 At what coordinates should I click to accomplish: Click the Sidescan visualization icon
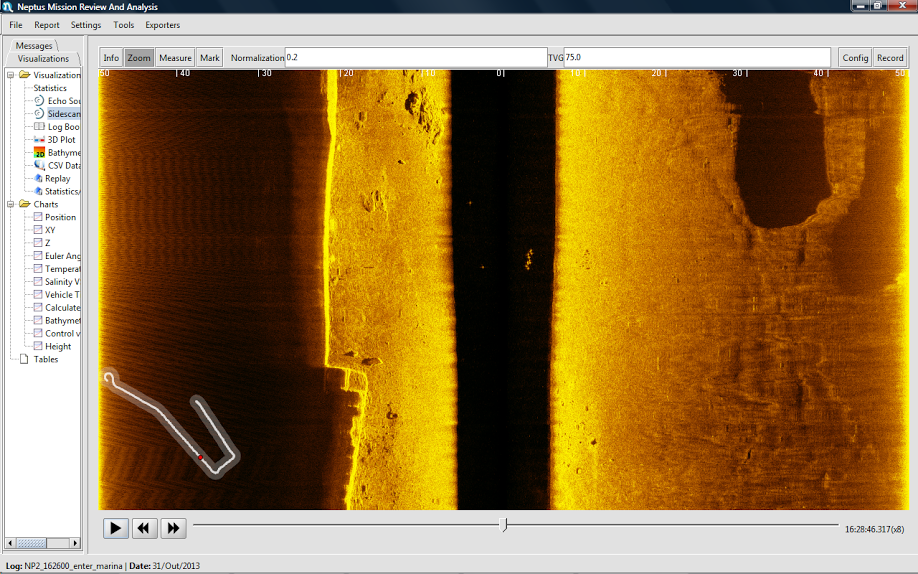pos(39,114)
